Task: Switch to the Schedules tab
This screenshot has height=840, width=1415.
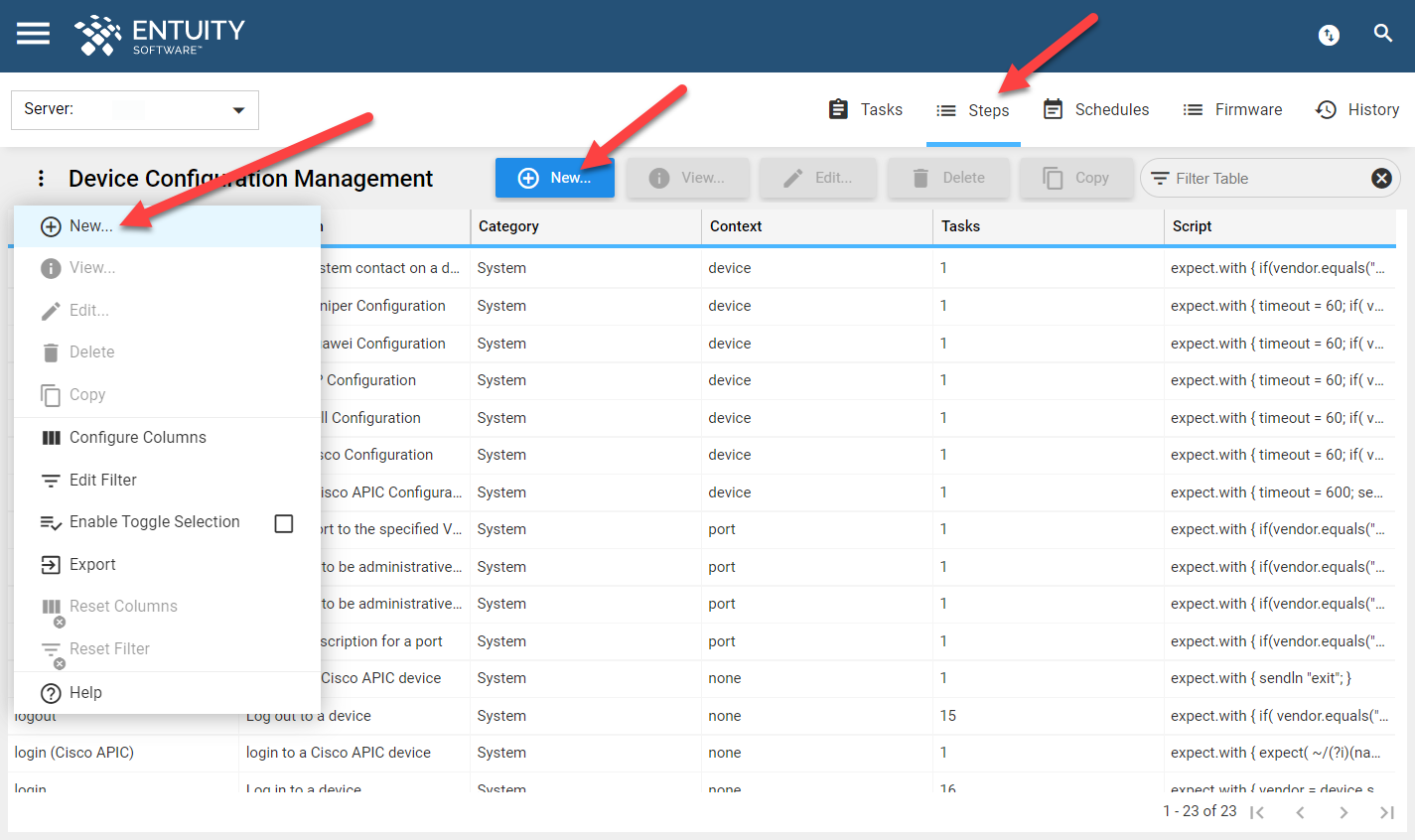Action: 1095,109
